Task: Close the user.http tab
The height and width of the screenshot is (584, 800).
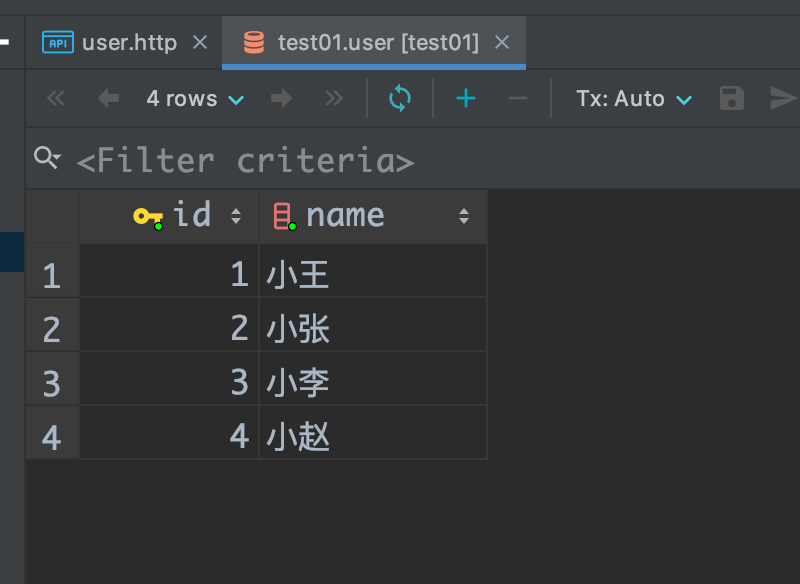Action: [200, 43]
